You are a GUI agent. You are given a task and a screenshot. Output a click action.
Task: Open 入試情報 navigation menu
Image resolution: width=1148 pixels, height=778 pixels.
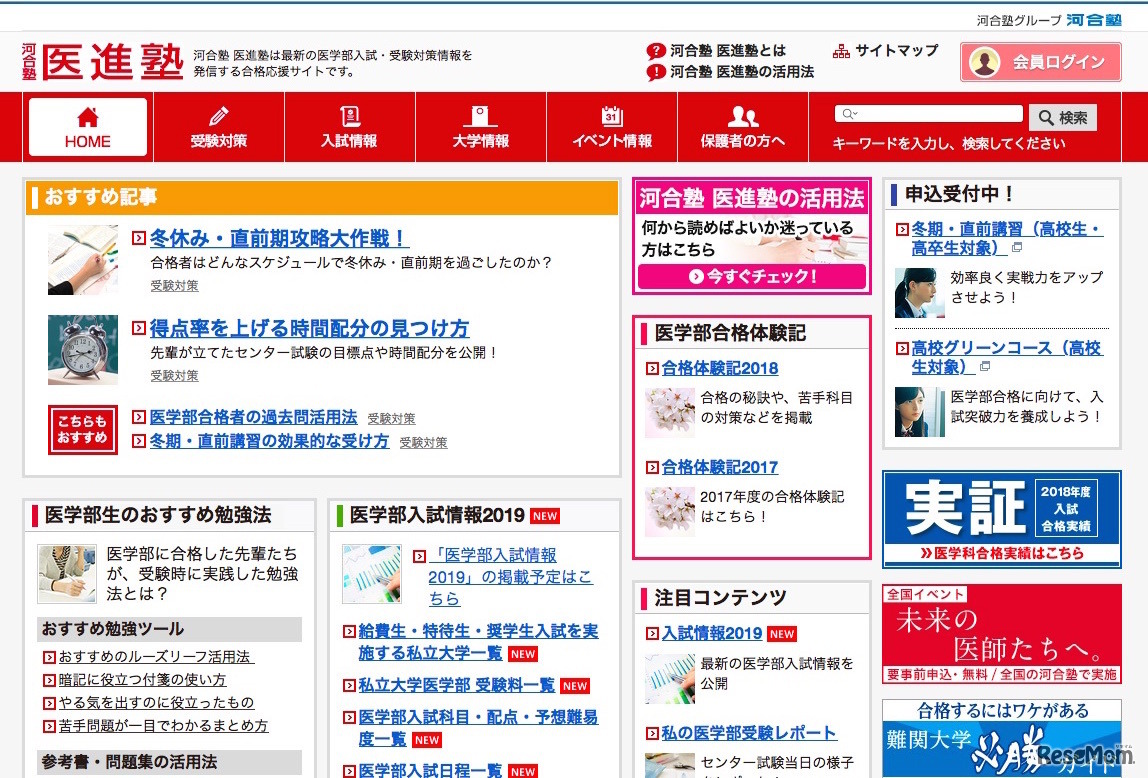click(x=349, y=127)
